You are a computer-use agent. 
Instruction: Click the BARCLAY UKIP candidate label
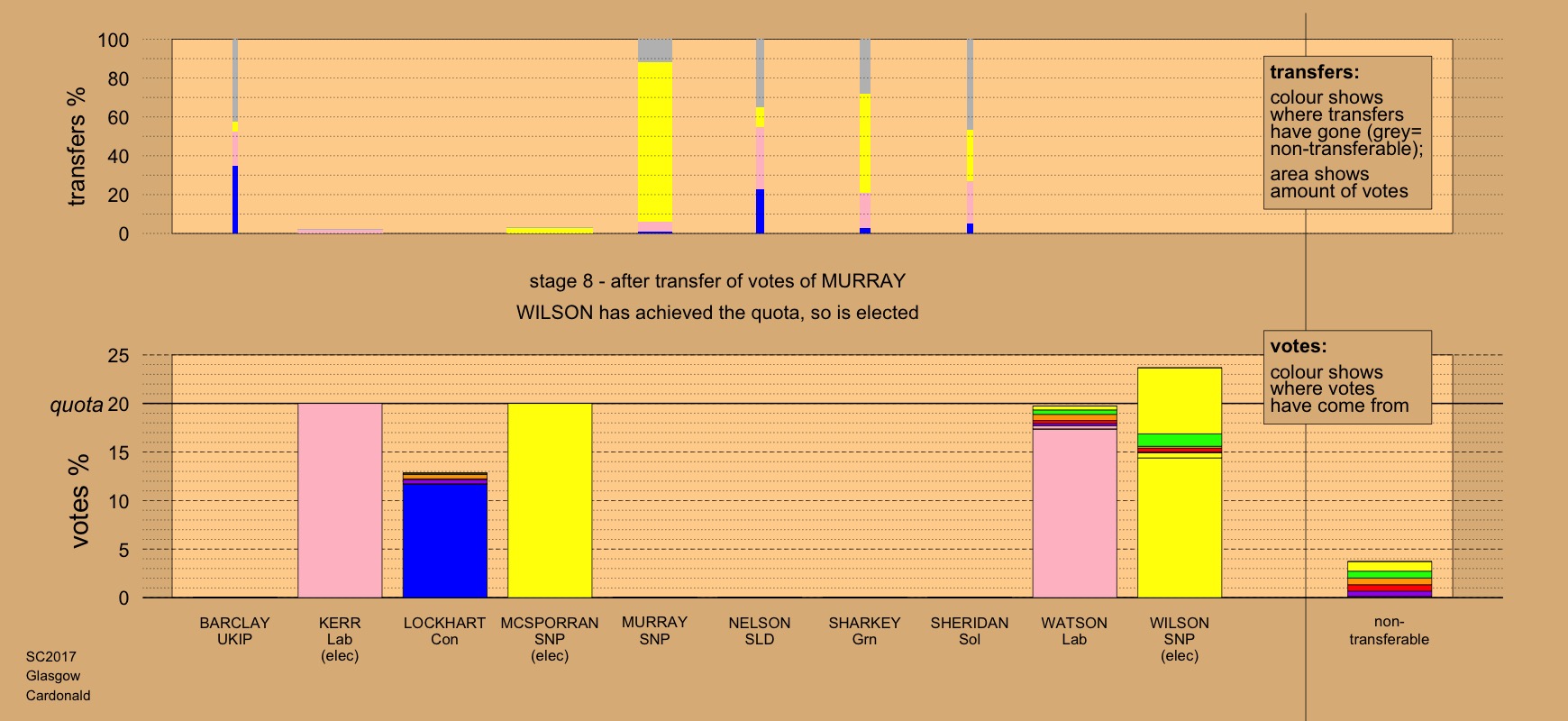click(234, 631)
